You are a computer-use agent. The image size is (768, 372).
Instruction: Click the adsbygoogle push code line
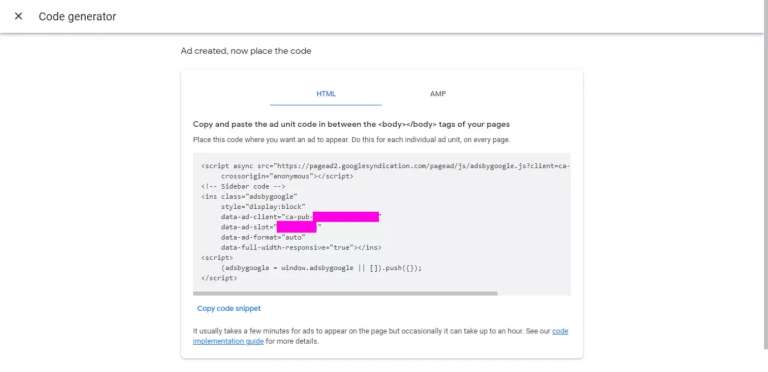(x=321, y=268)
